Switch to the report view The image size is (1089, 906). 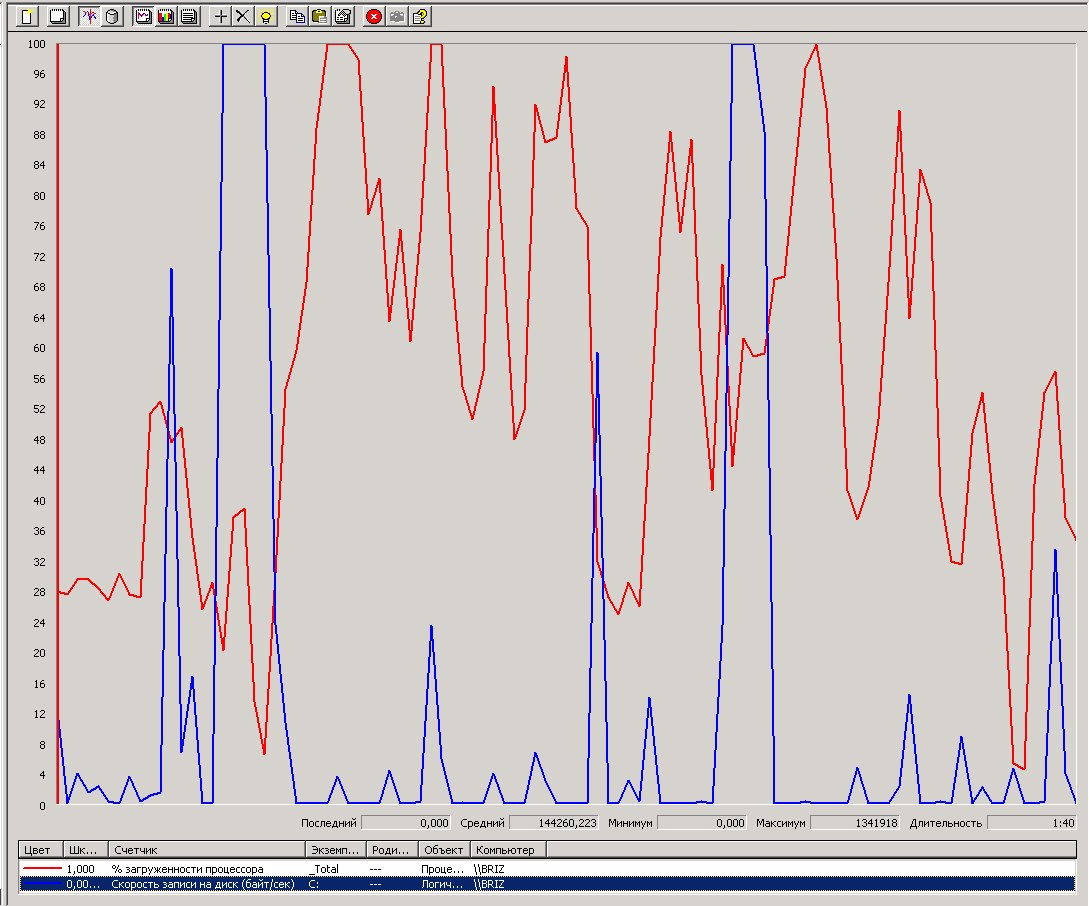(x=188, y=16)
